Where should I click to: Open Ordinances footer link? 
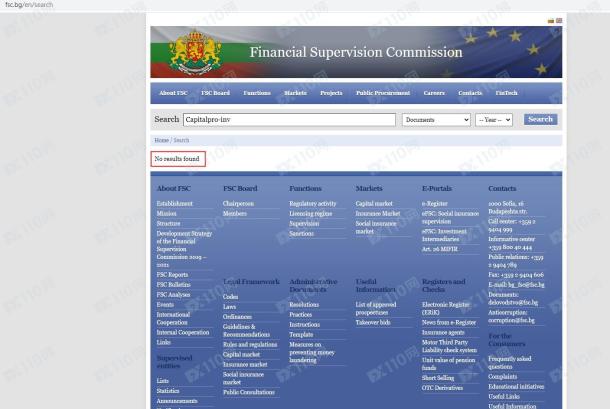[x=237, y=317]
